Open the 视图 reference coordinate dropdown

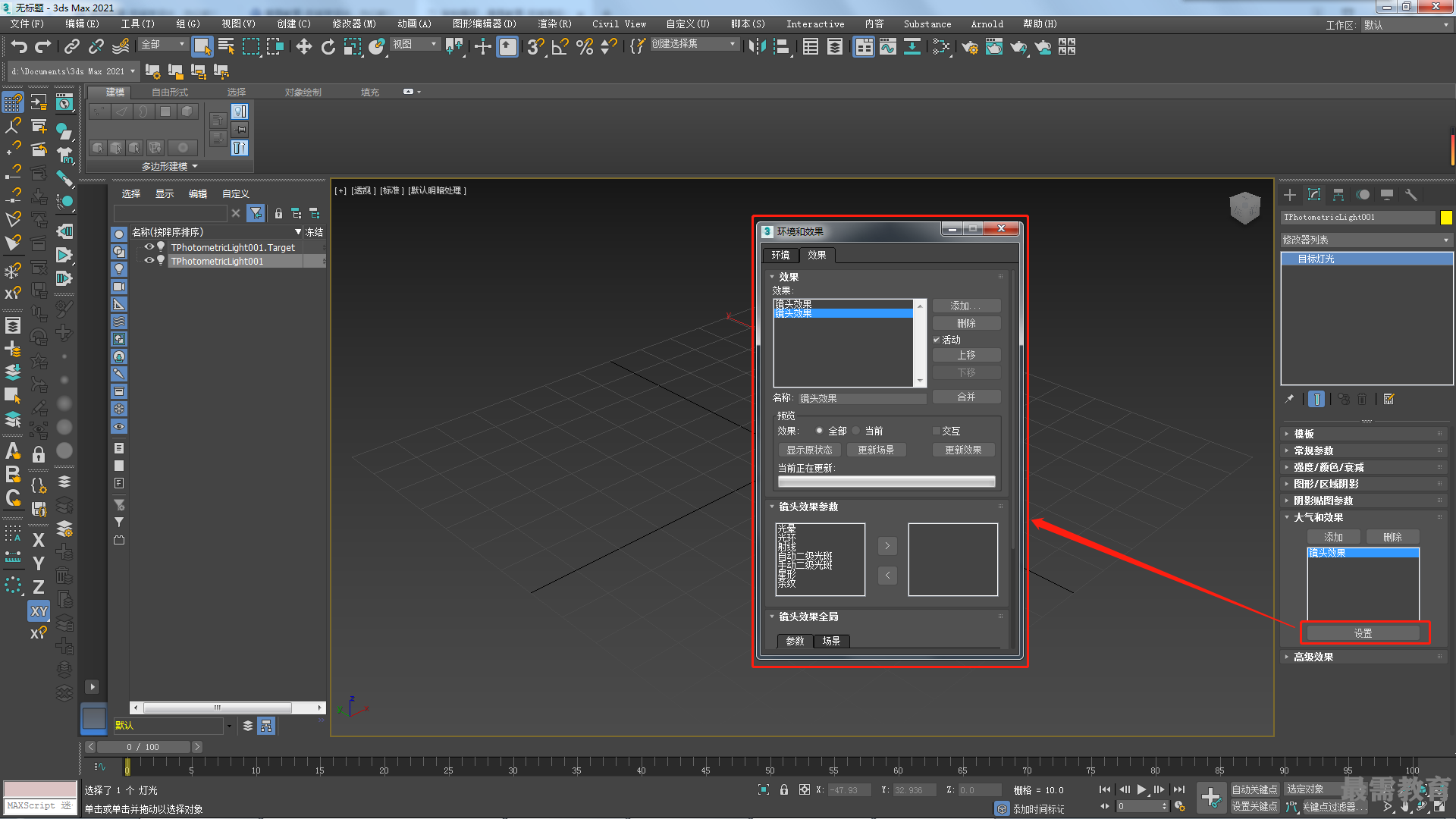[415, 45]
